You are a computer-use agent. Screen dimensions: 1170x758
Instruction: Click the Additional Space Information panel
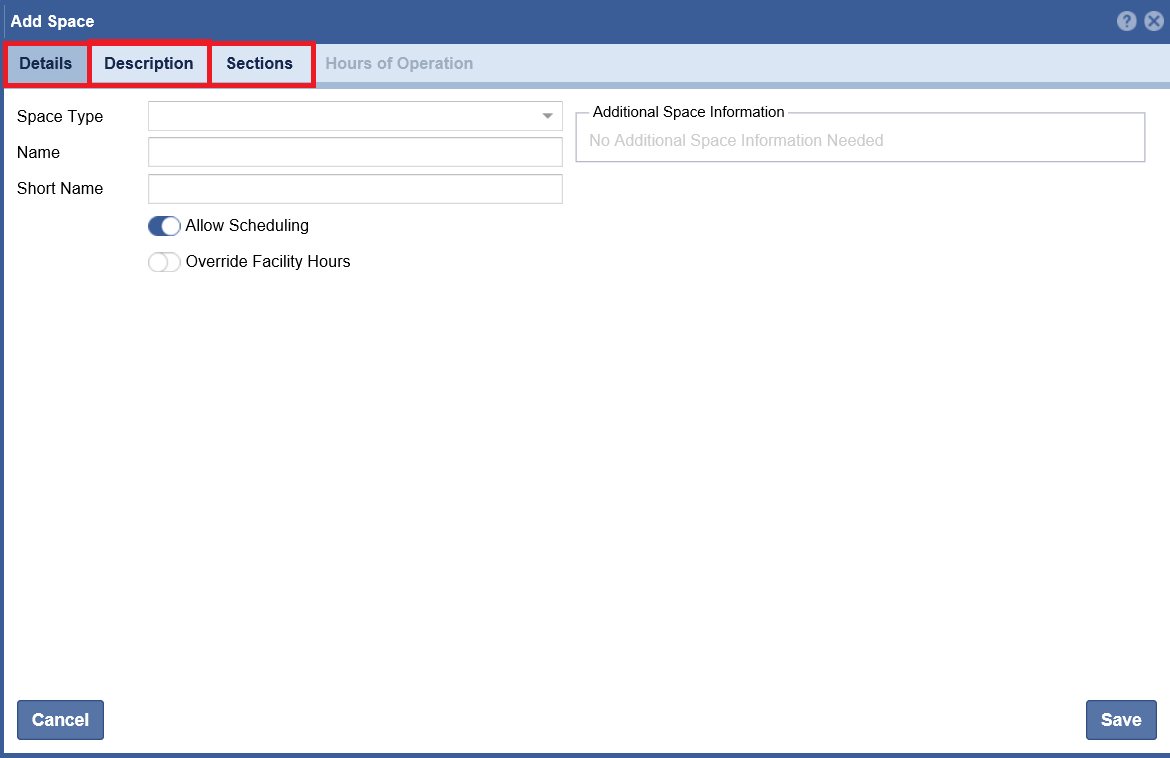pos(860,140)
